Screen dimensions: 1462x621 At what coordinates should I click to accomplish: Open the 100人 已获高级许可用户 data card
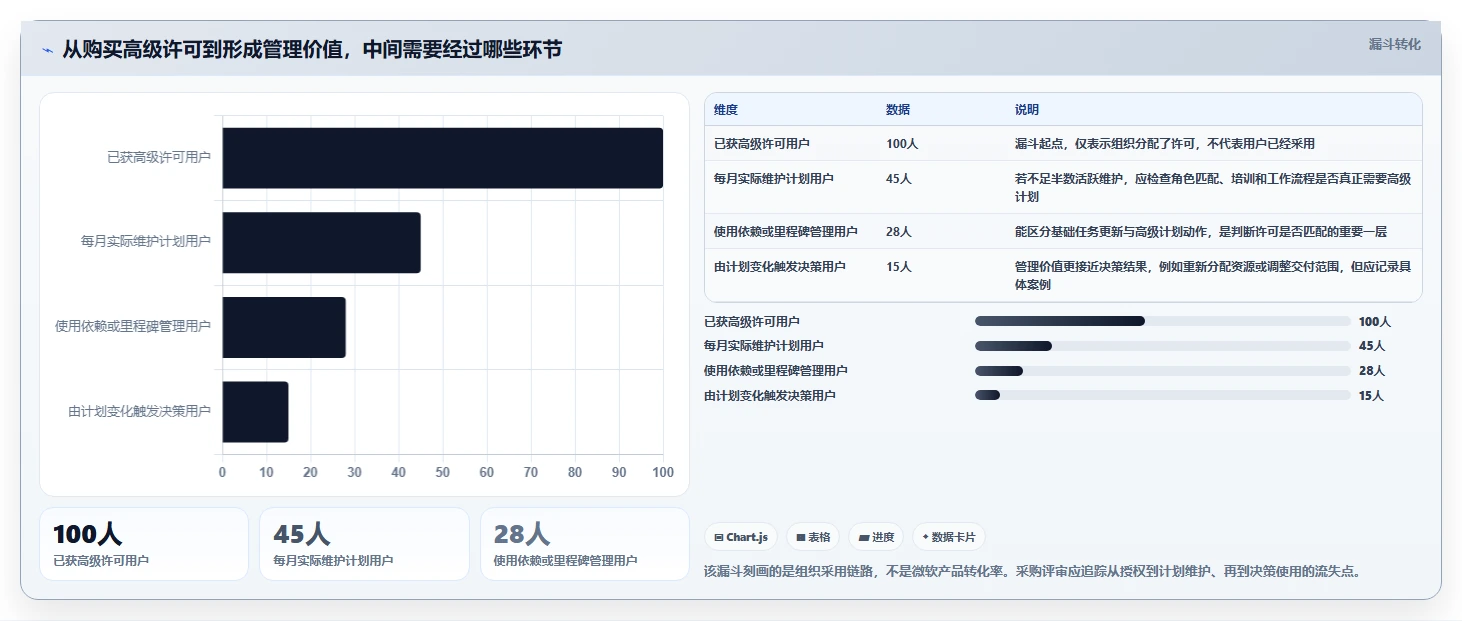(144, 544)
